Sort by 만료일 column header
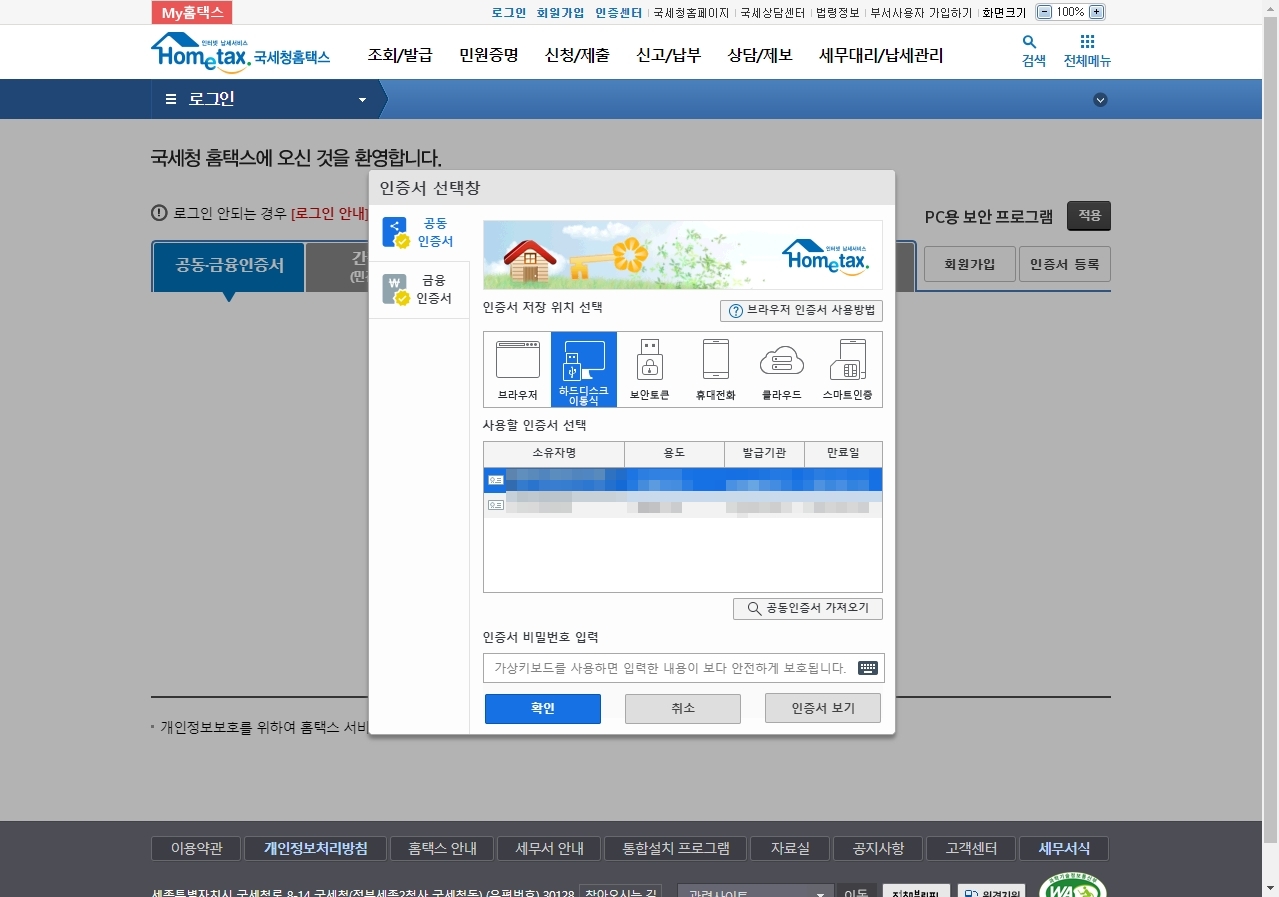This screenshot has width=1279, height=897. 843,454
